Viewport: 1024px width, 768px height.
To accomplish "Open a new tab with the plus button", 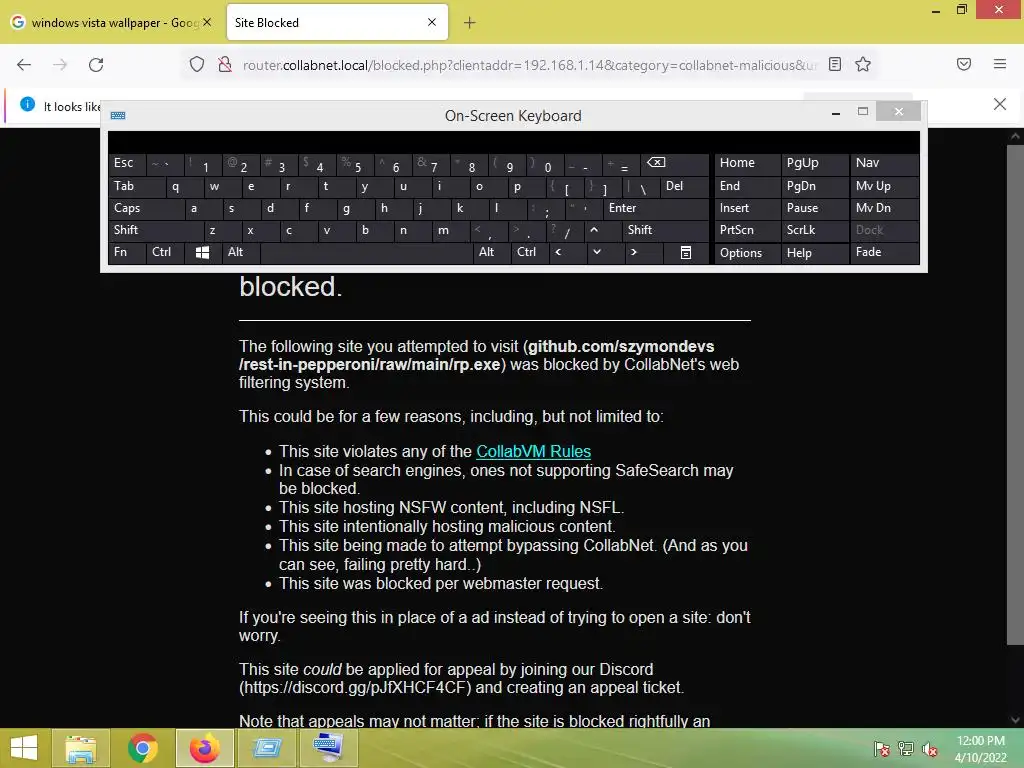I will coord(470,23).
